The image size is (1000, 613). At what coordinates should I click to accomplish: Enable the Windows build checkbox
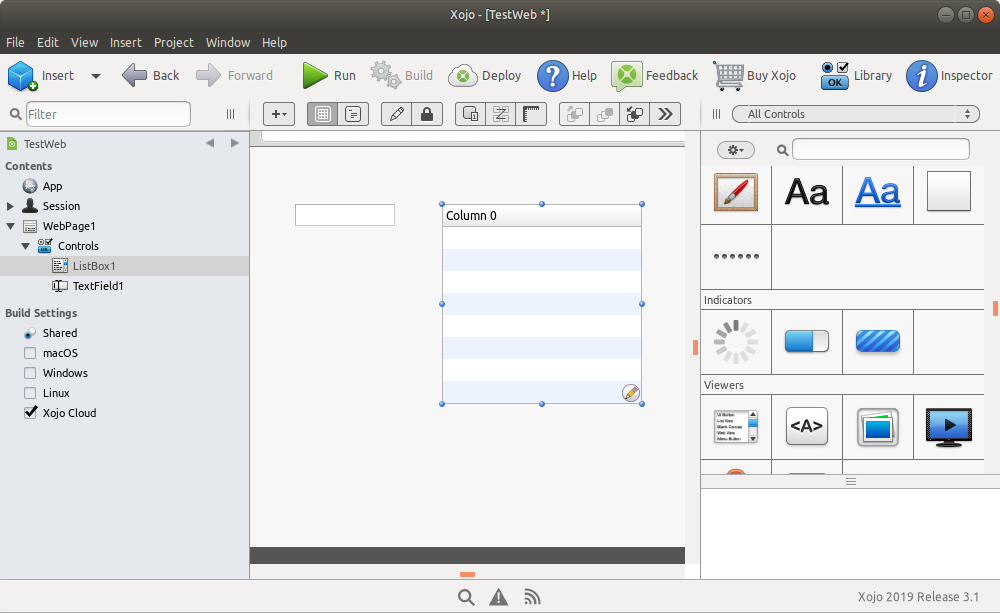(x=30, y=373)
